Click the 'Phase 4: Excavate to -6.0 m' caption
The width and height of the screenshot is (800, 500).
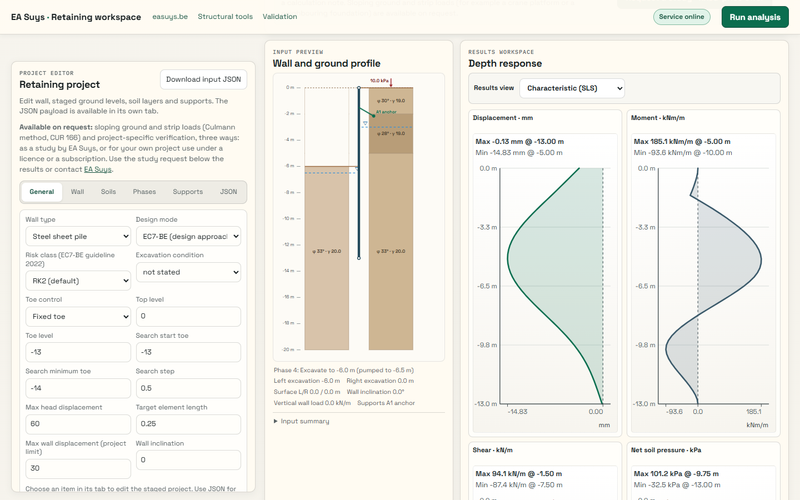pos(343,370)
